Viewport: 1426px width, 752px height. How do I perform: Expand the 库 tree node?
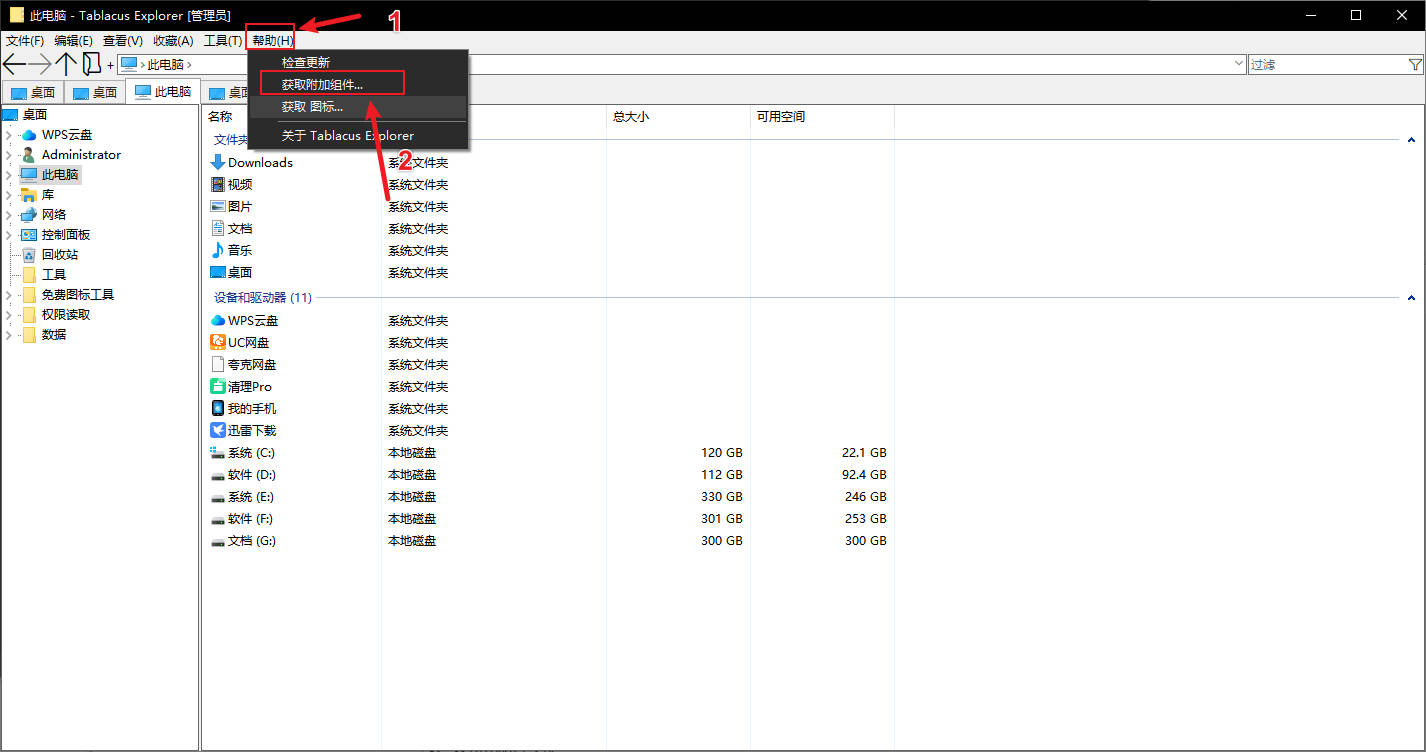[9, 194]
